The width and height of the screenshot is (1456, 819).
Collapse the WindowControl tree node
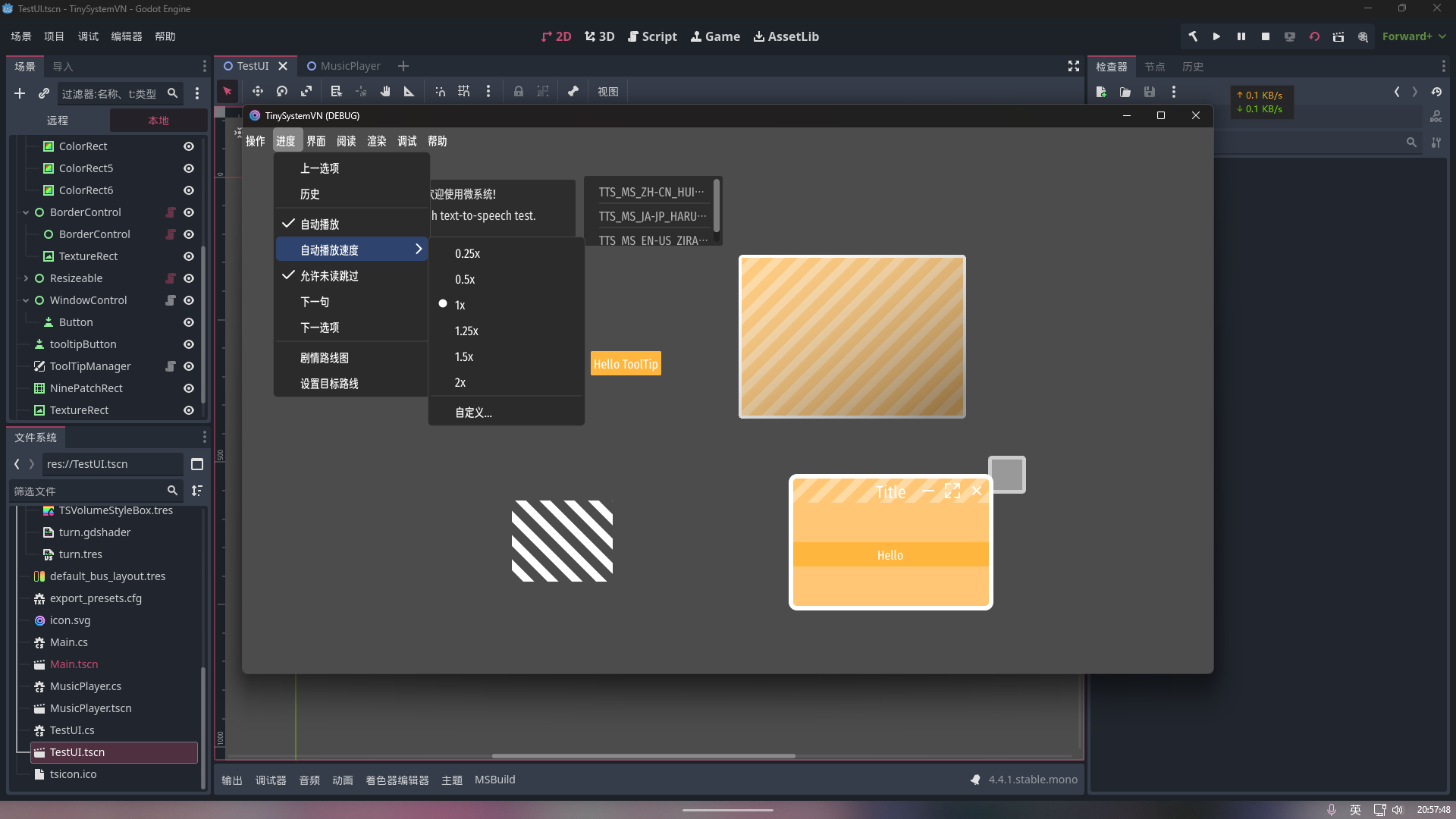(26, 300)
